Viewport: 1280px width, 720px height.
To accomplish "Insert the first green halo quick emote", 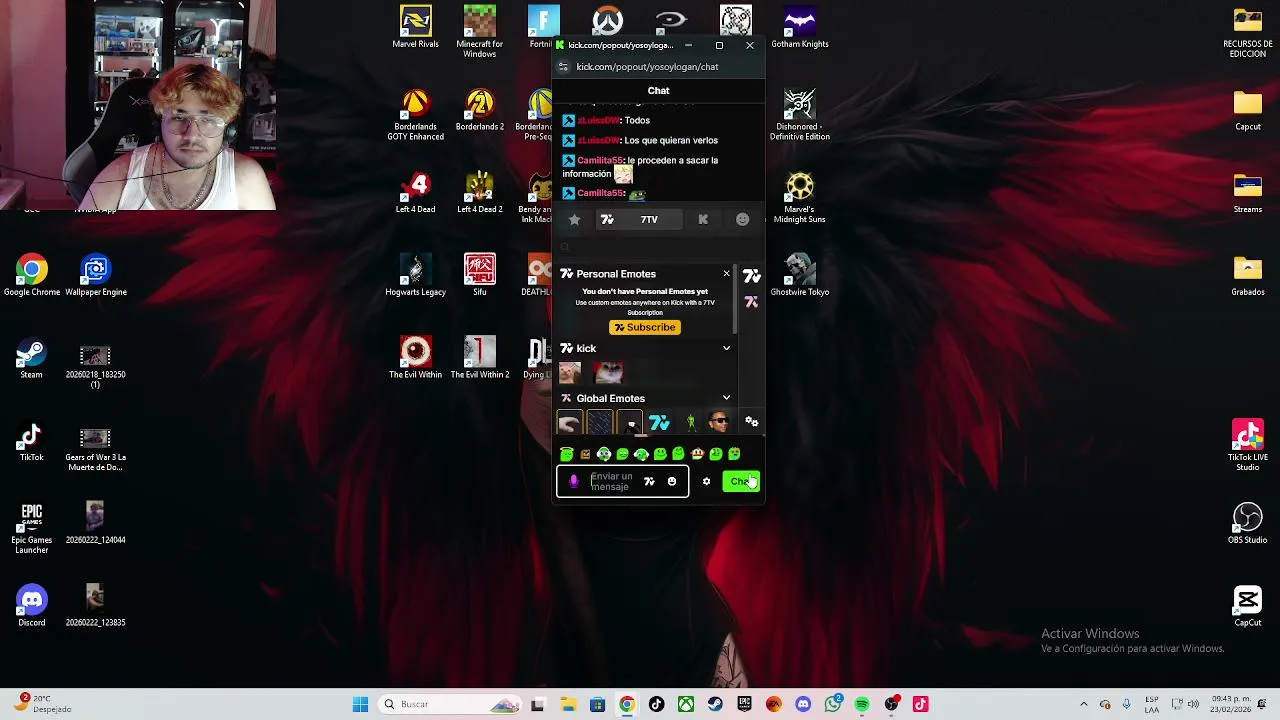I will tap(567, 454).
